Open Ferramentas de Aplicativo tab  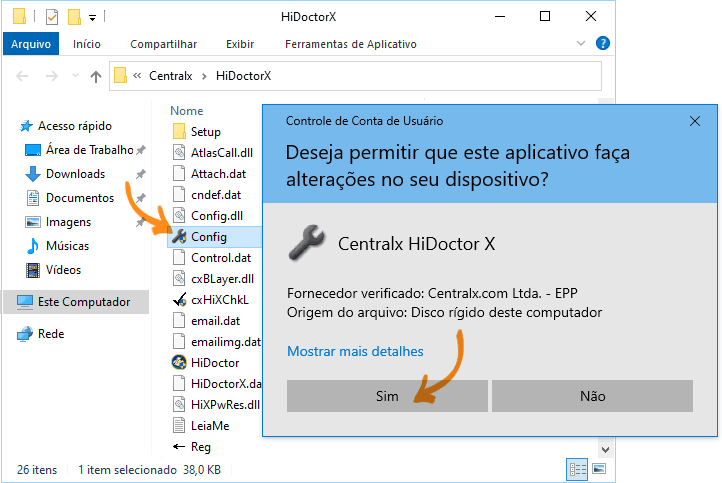tap(350, 44)
